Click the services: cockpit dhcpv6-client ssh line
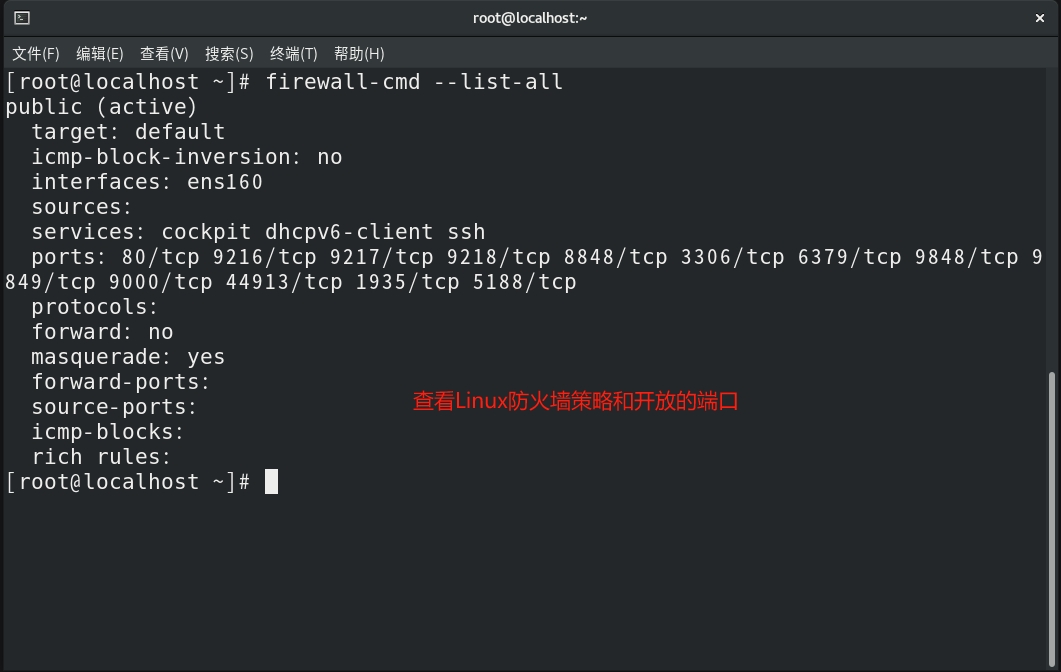This screenshot has height=672, width=1061. pos(258,232)
